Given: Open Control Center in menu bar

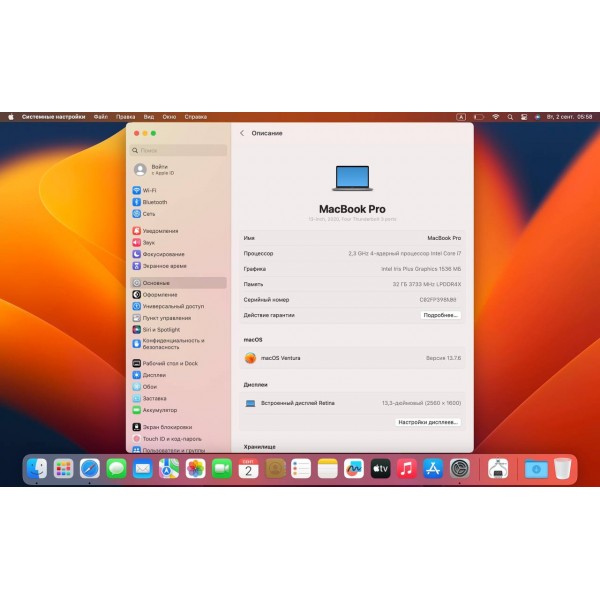Looking at the screenshot, I should (x=524, y=117).
